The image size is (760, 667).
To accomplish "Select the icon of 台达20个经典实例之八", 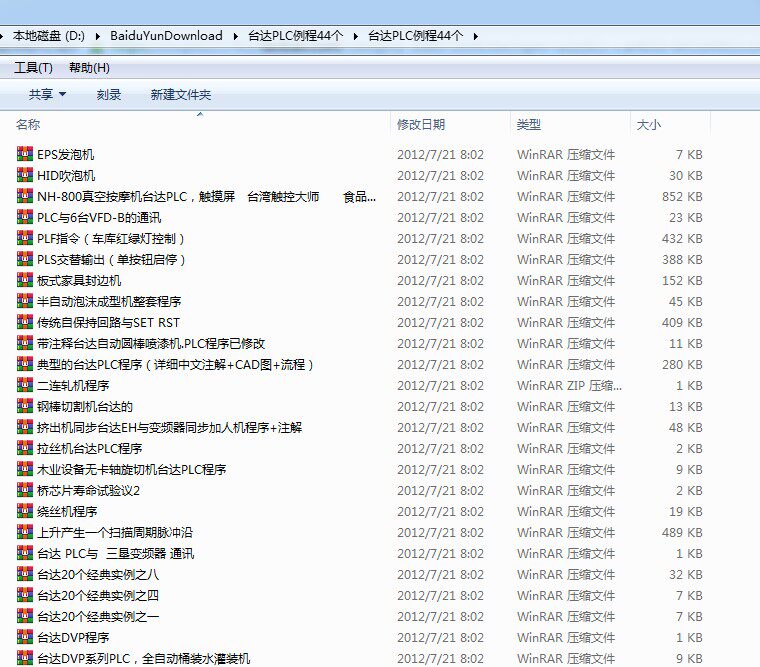I will [x=25, y=574].
